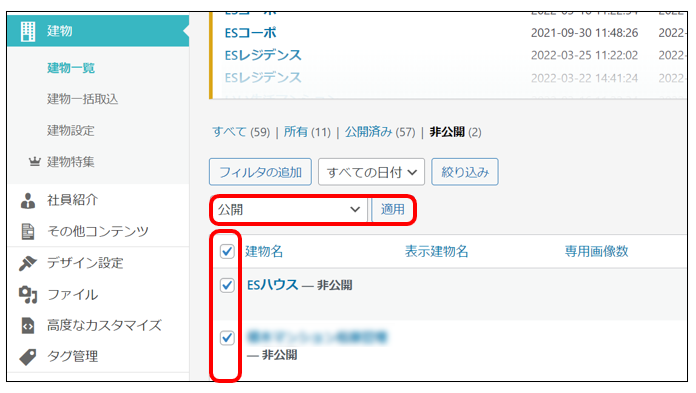Go to その他コンテンツ menu item
The width and height of the screenshot is (696, 393).
(98, 231)
